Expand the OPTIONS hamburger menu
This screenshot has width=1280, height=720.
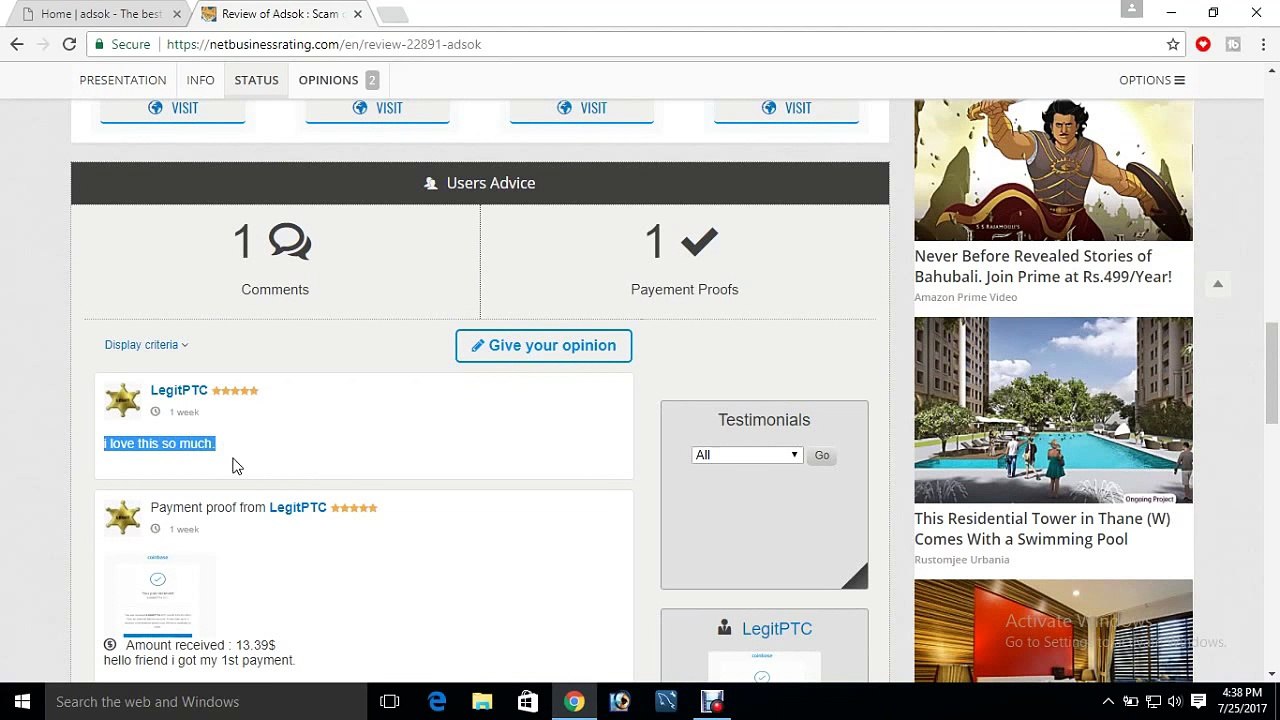pos(1152,80)
